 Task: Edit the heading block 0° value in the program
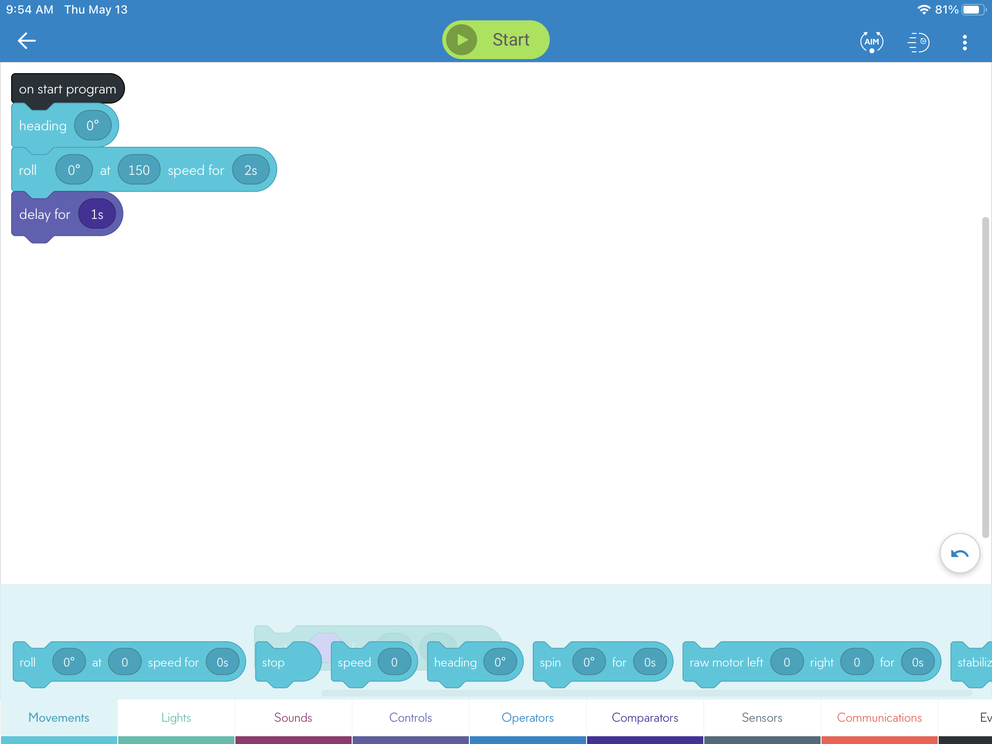click(x=93, y=126)
